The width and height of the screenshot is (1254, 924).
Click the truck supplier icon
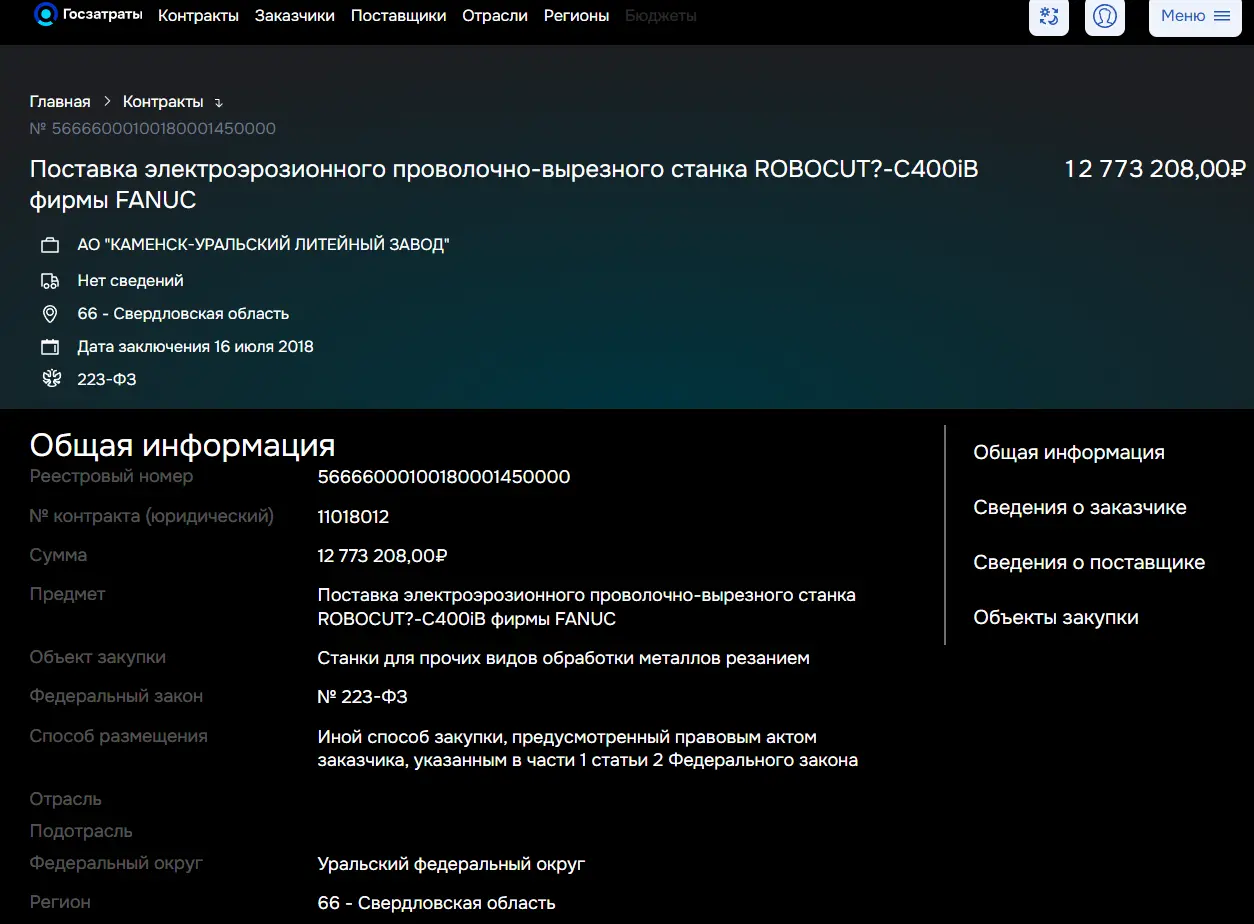50,281
